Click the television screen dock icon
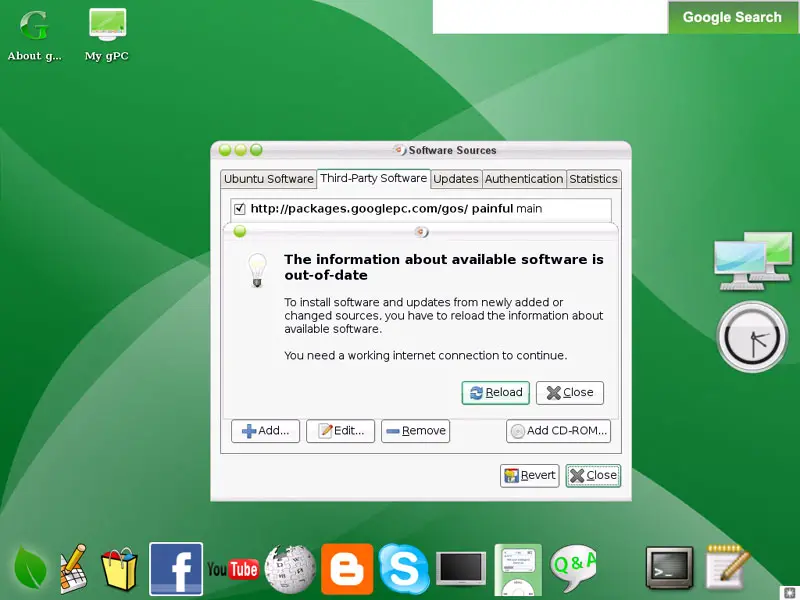The height and width of the screenshot is (600, 800). (461, 568)
